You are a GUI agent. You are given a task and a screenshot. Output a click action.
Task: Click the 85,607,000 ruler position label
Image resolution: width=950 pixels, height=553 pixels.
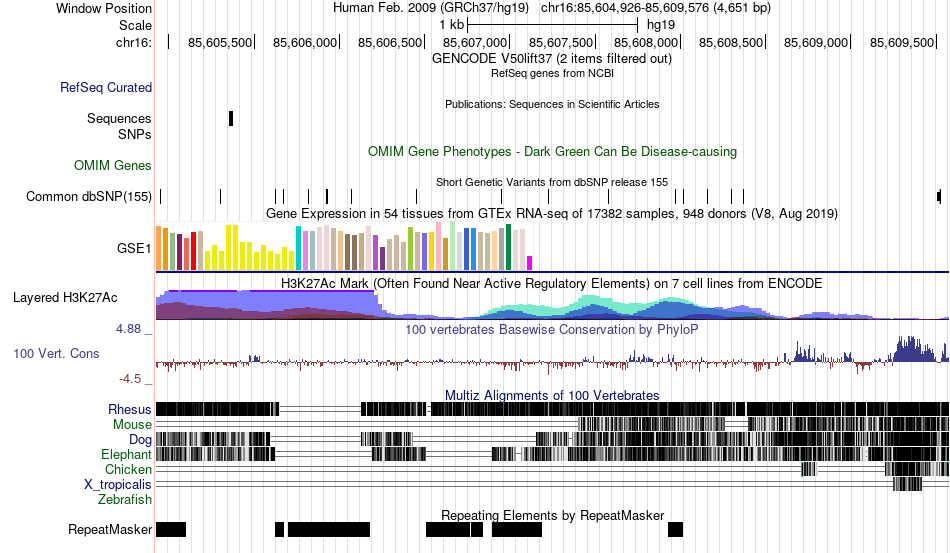point(474,42)
